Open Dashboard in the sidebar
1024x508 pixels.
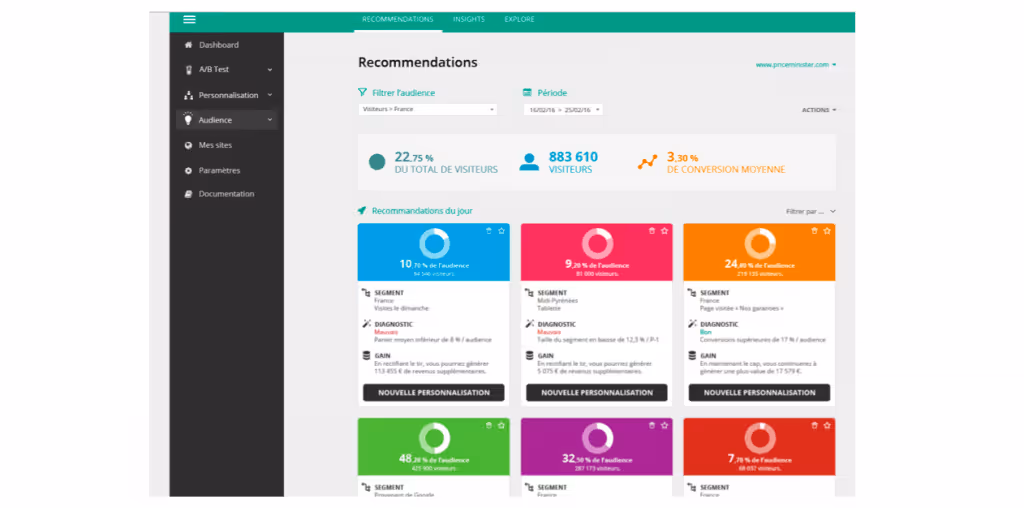pyautogui.click(x=219, y=45)
